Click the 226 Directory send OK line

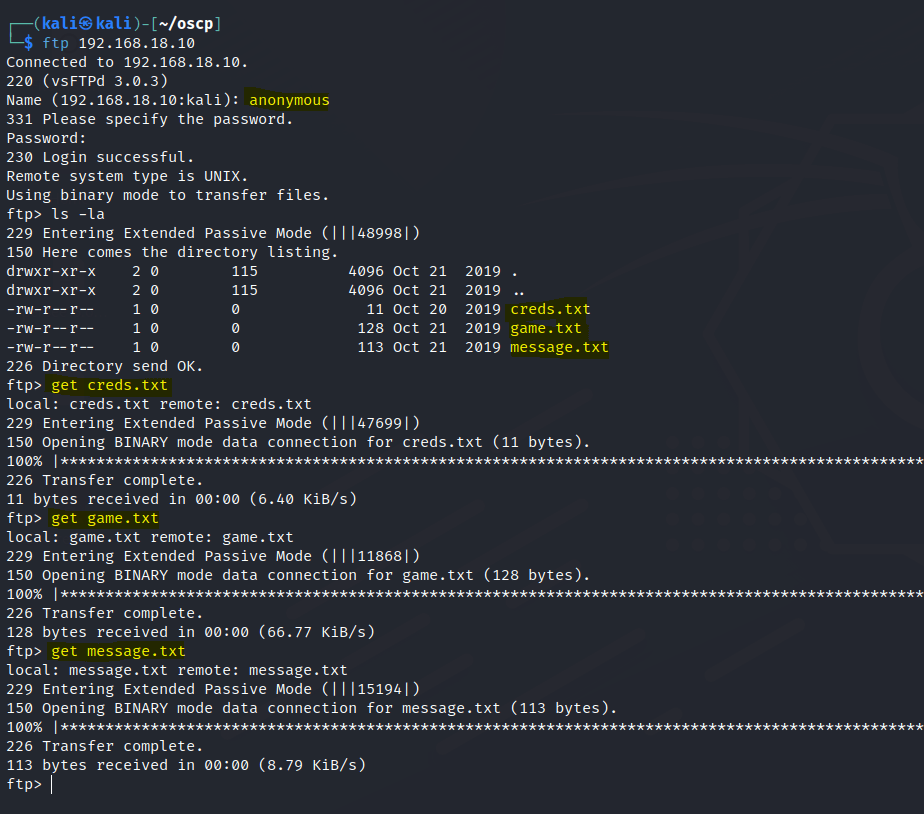click(105, 366)
